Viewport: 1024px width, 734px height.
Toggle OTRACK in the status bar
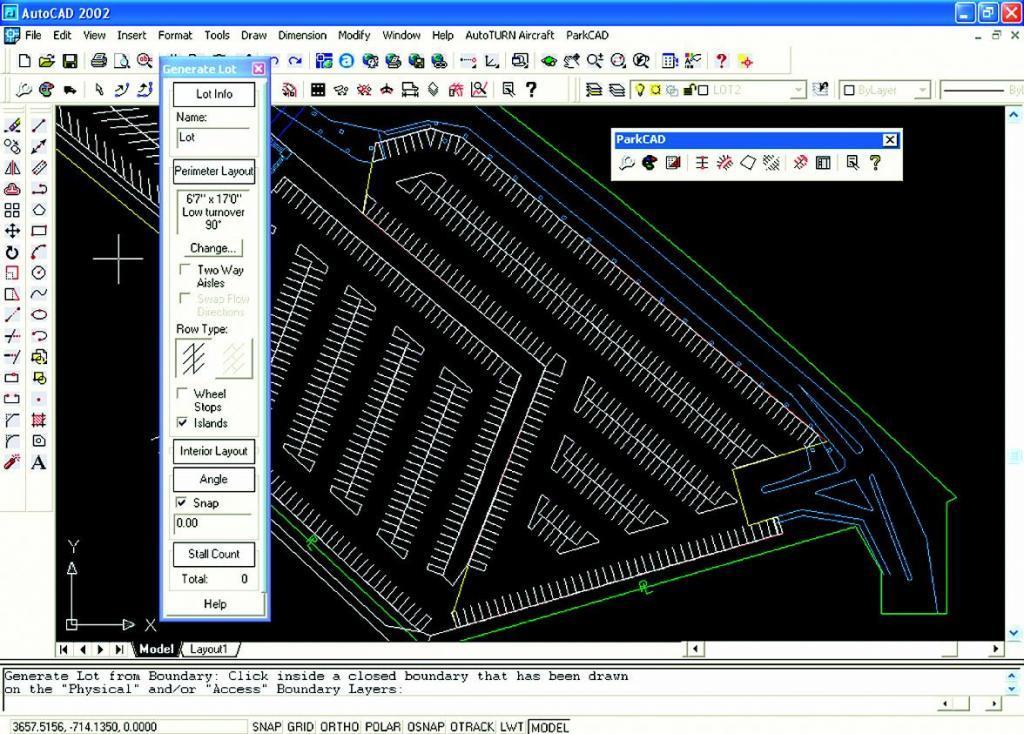point(472,727)
